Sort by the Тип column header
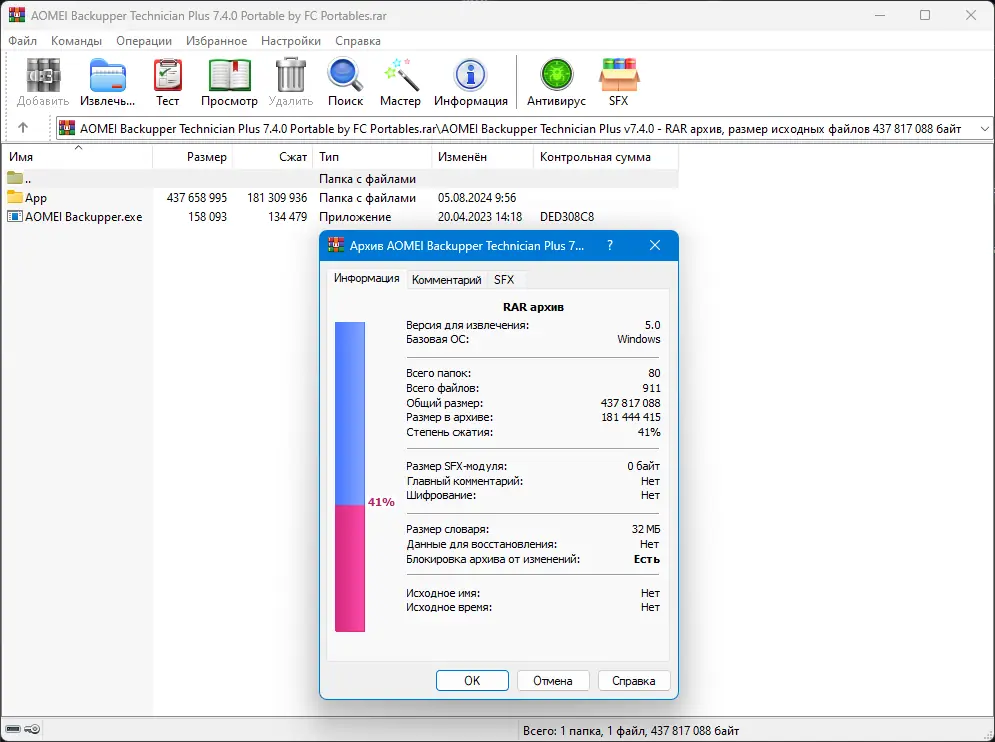 point(372,157)
